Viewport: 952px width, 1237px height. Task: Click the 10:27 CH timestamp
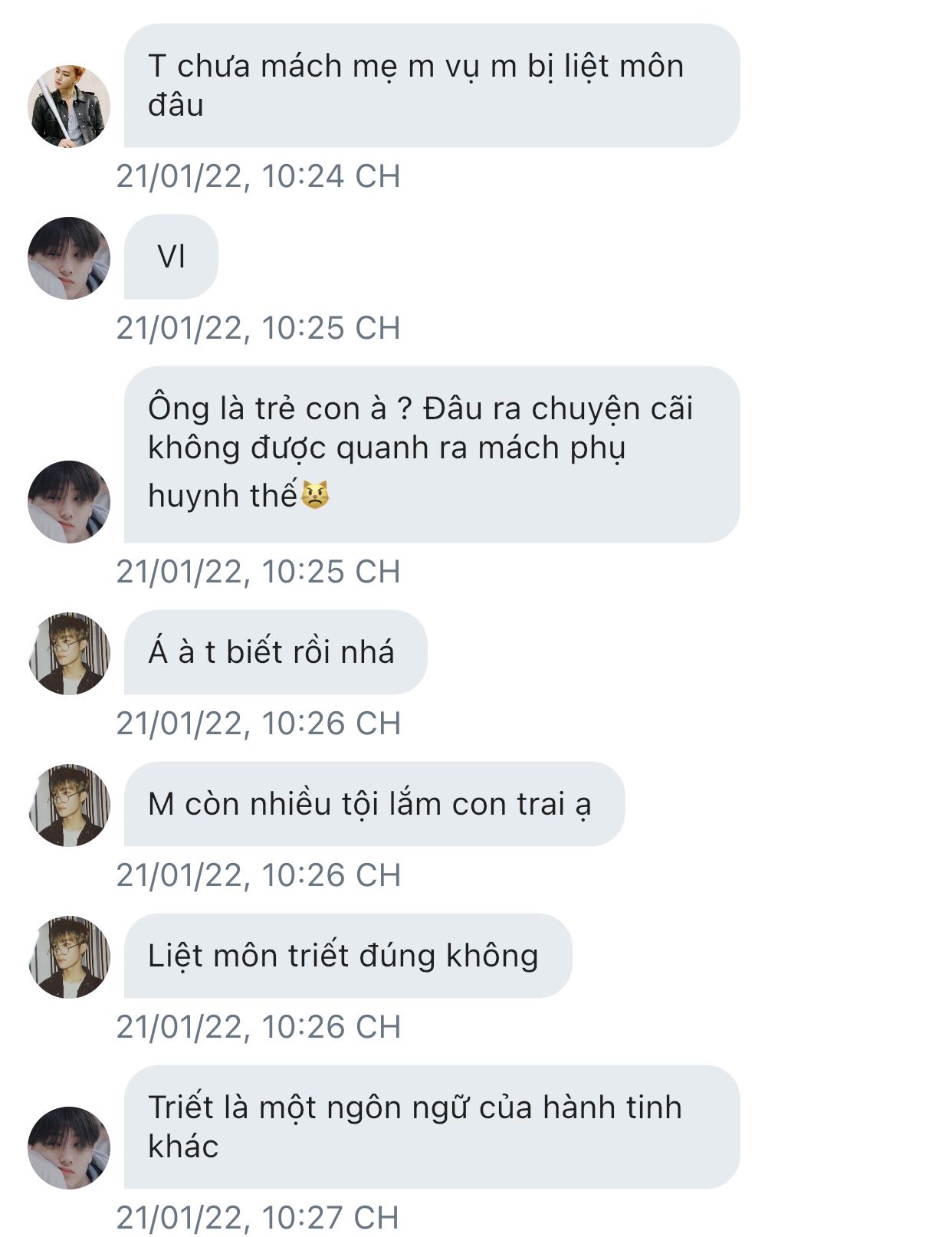tap(258, 1217)
